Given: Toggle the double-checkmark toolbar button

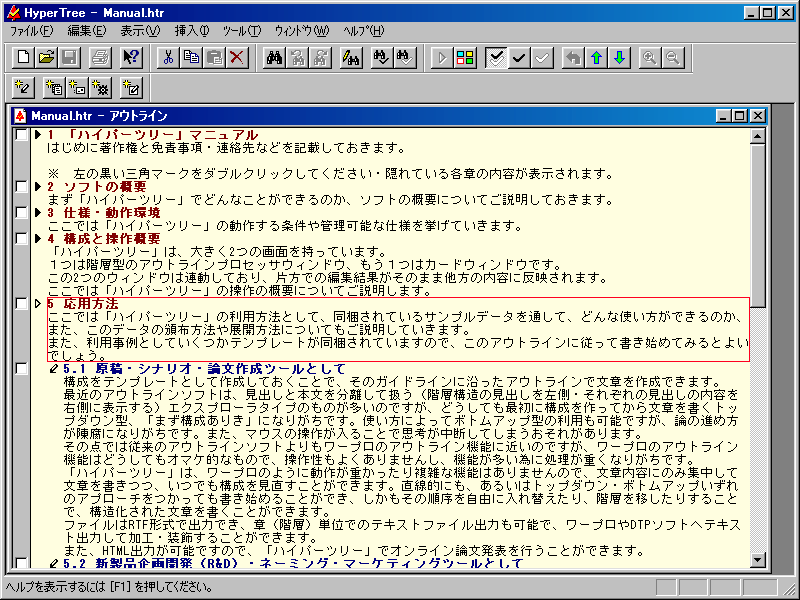Looking at the screenshot, I should click(x=495, y=58).
